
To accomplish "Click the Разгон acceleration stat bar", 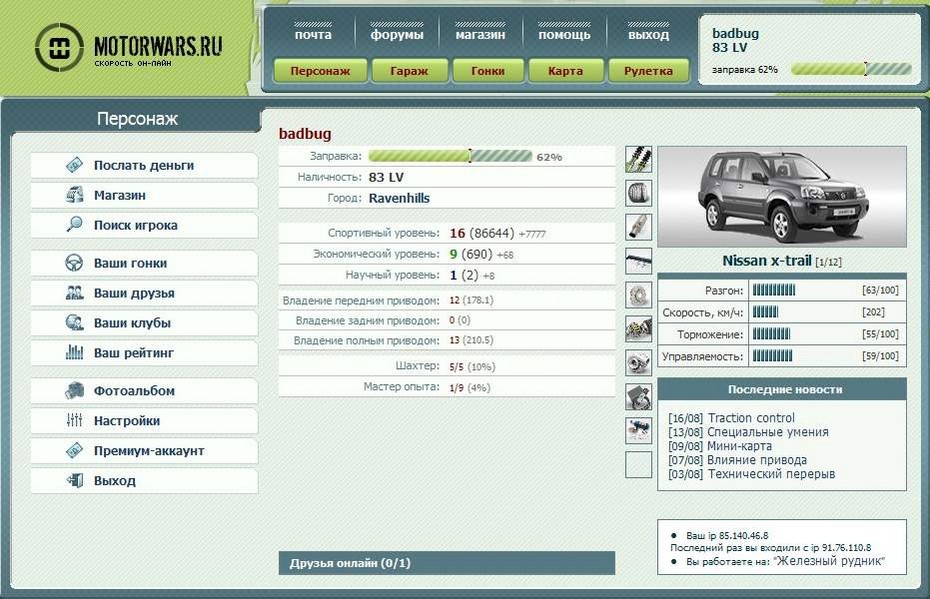I will pos(774,290).
